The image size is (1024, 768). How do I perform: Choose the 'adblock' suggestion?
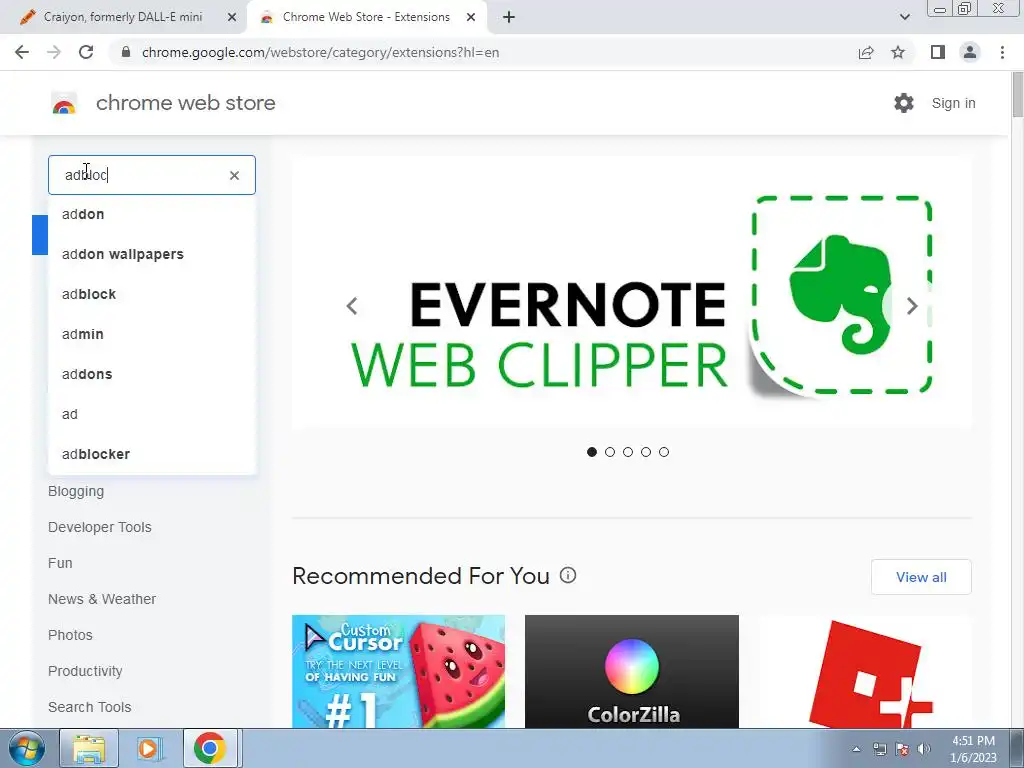point(152,294)
